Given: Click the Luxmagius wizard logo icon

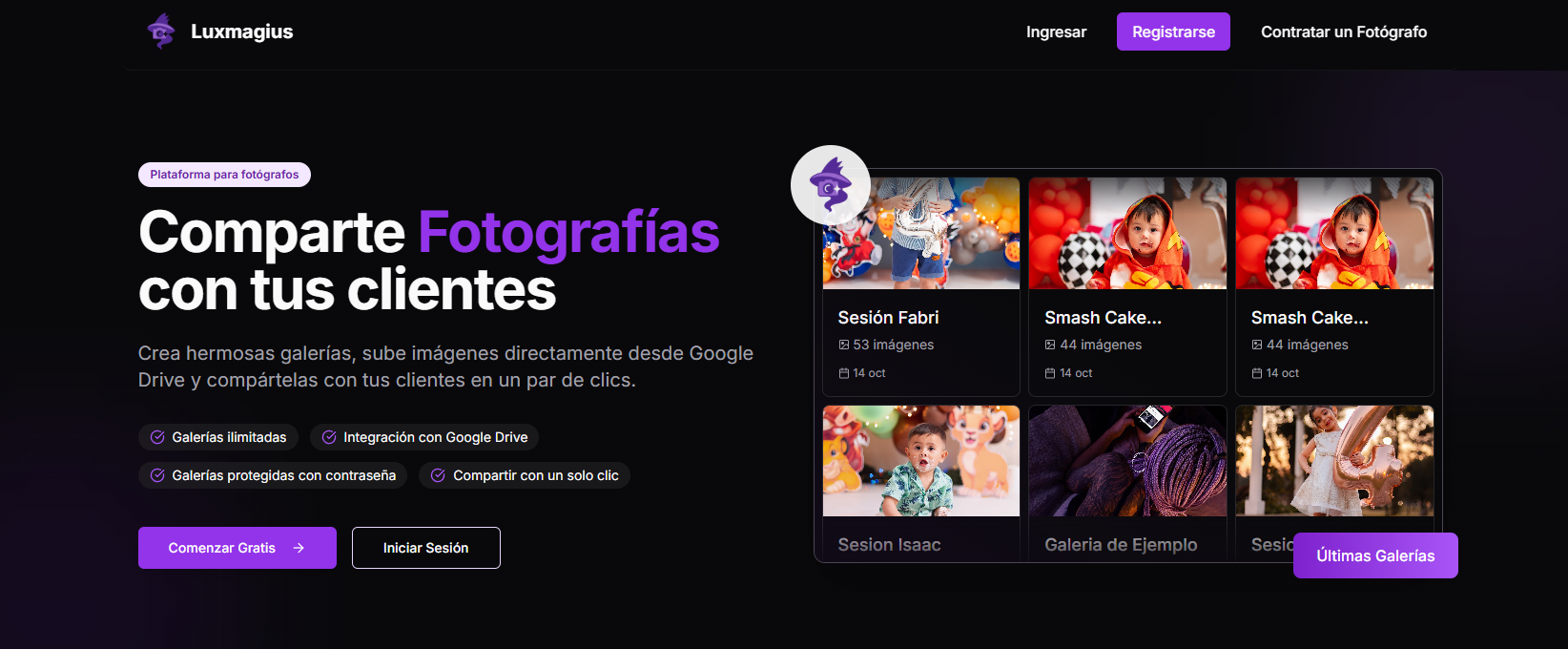Looking at the screenshot, I should pos(161,31).
